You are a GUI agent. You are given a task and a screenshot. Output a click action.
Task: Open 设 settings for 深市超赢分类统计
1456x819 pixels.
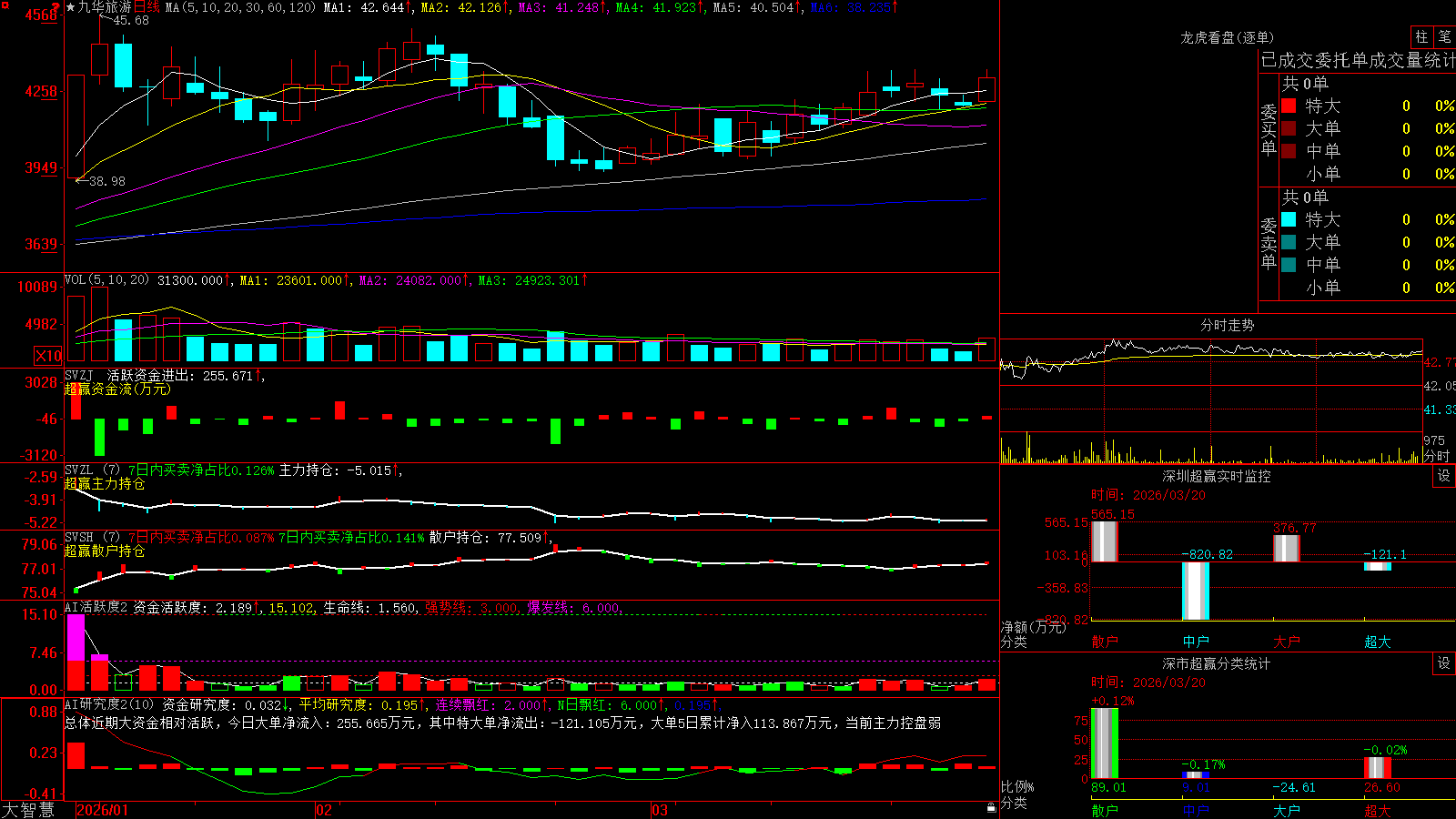(x=1444, y=663)
